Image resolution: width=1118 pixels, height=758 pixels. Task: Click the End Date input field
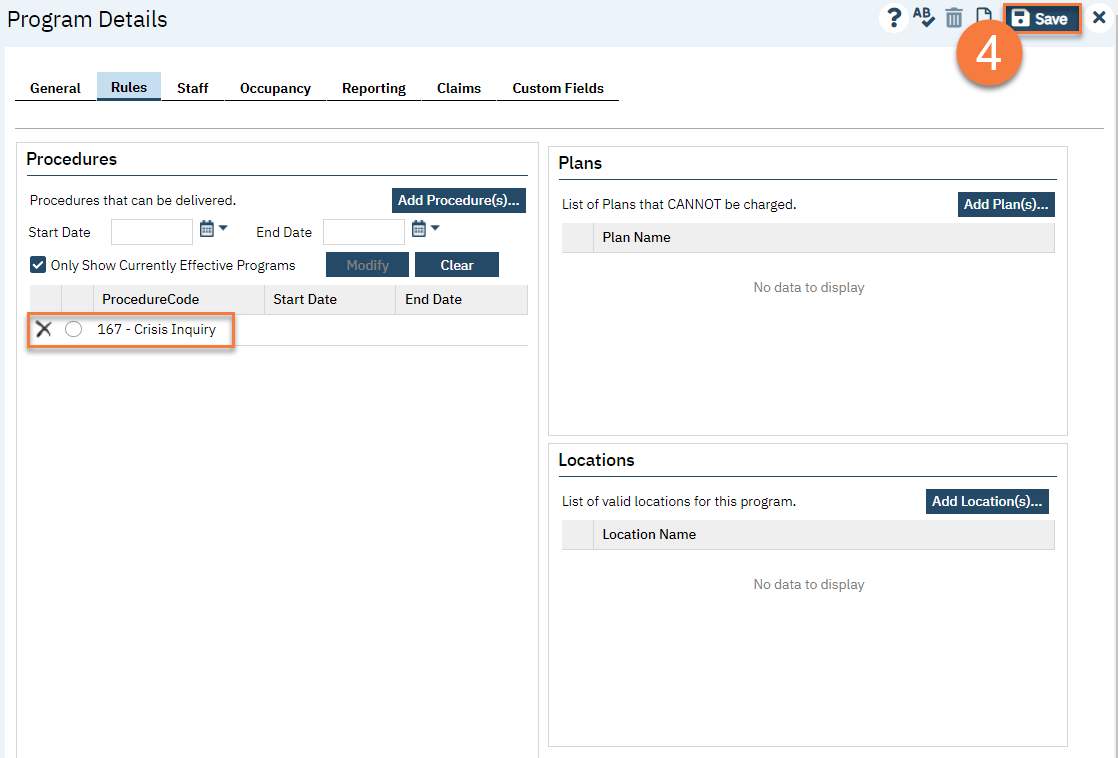coord(364,232)
